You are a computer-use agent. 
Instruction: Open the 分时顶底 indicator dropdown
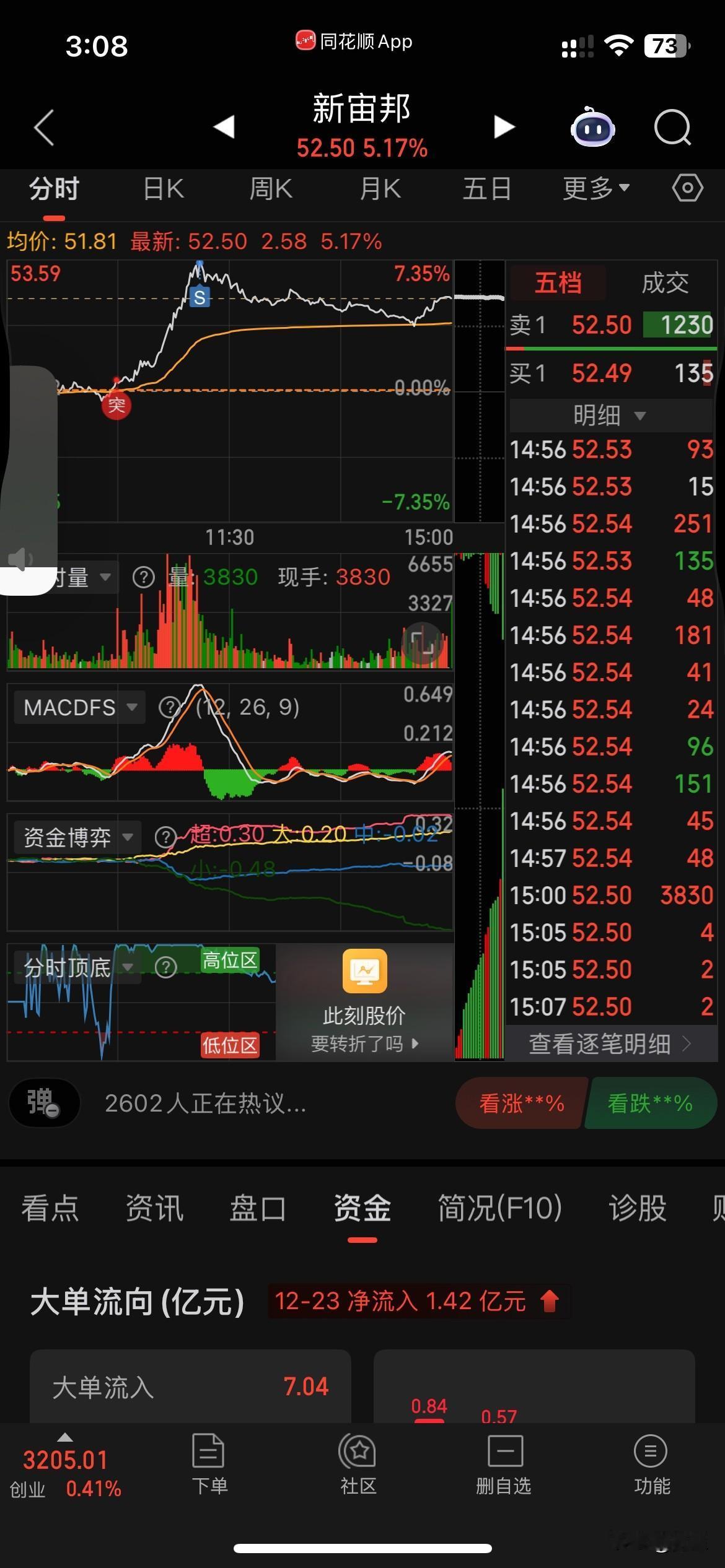click(x=77, y=967)
